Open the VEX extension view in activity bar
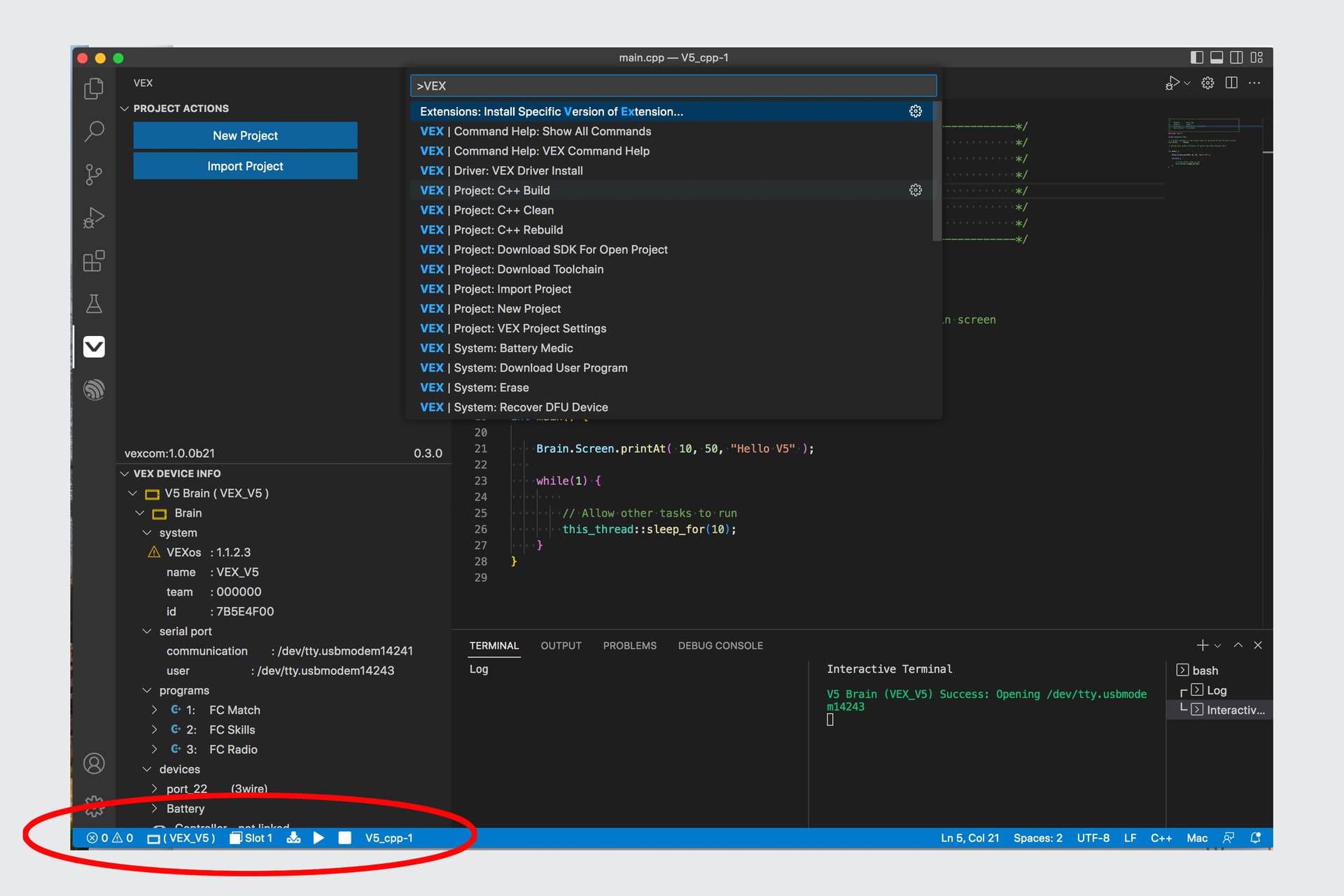Viewport: 1344px width, 896px height. point(94,346)
